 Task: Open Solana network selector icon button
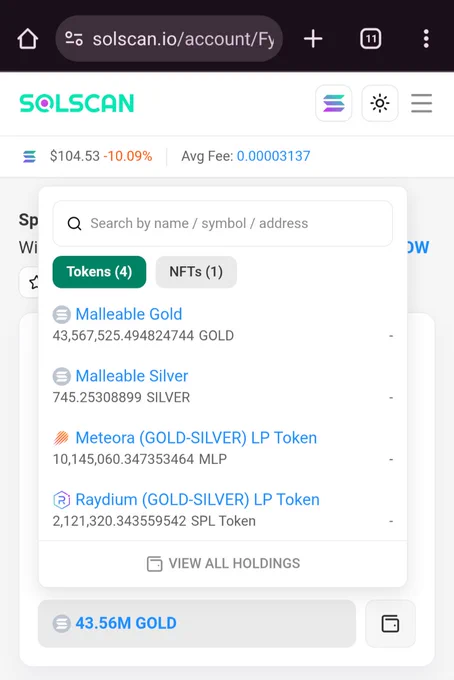pyautogui.click(x=333, y=103)
